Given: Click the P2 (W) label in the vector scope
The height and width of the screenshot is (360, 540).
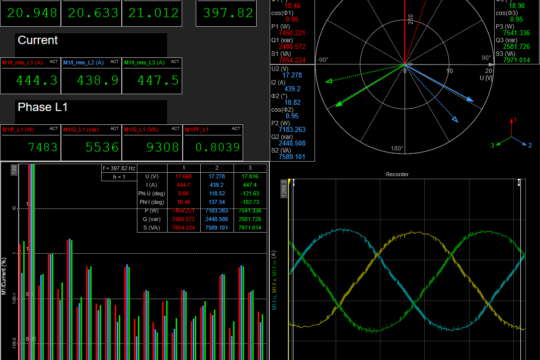Looking at the screenshot, I should pyautogui.click(x=281, y=123).
